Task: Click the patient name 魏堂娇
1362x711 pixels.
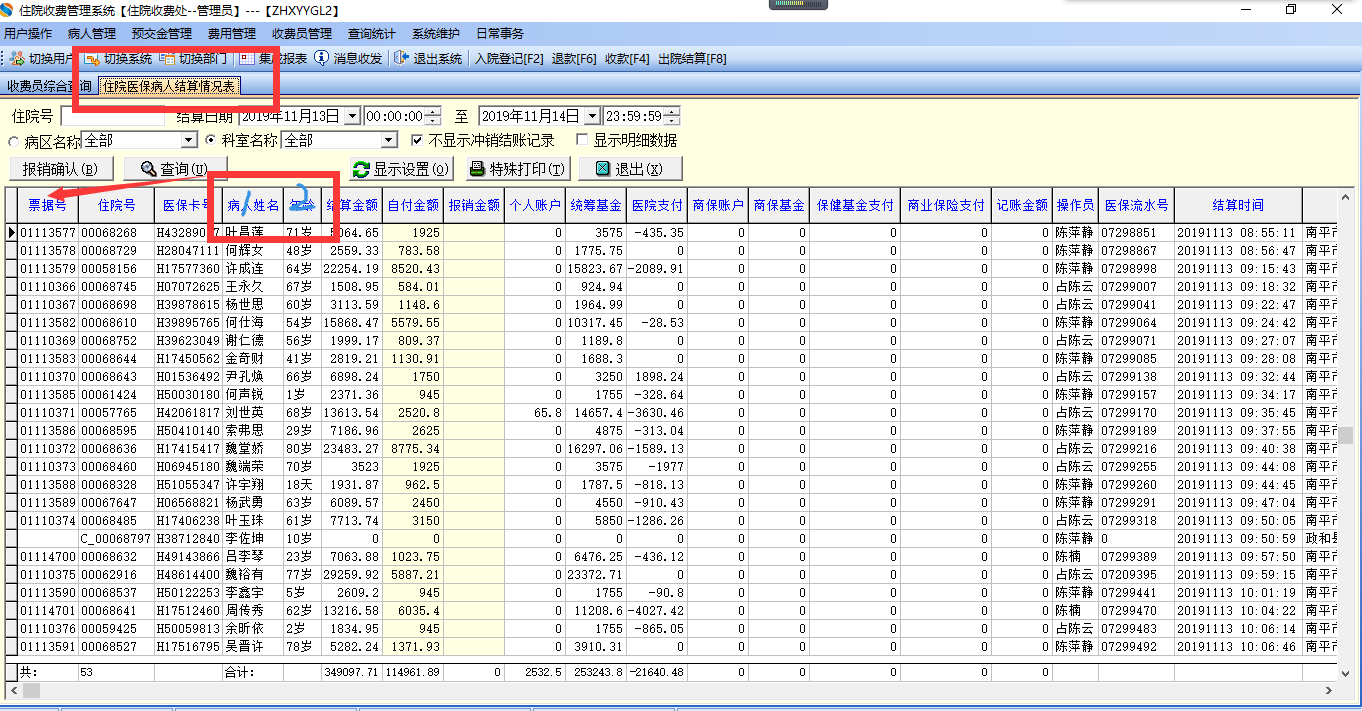Action: pos(244,449)
